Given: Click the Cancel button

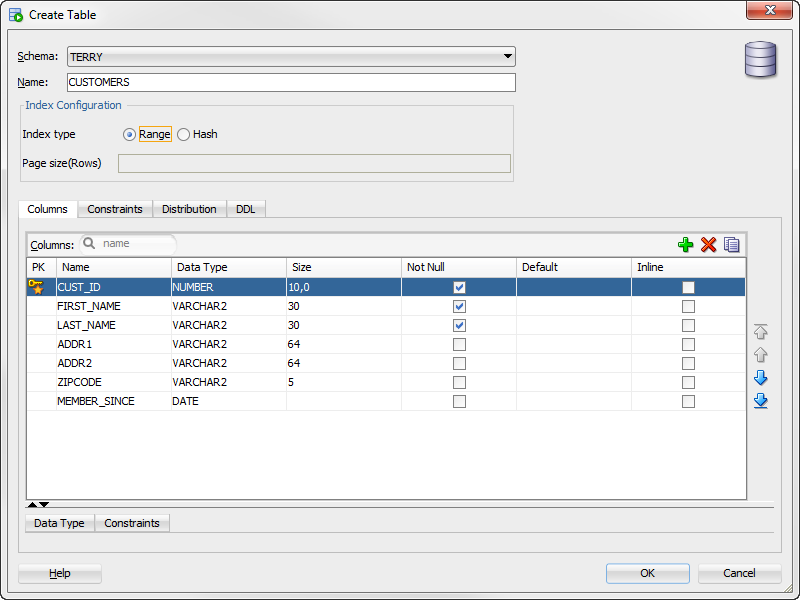Looking at the screenshot, I should click(x=739, y=573).
